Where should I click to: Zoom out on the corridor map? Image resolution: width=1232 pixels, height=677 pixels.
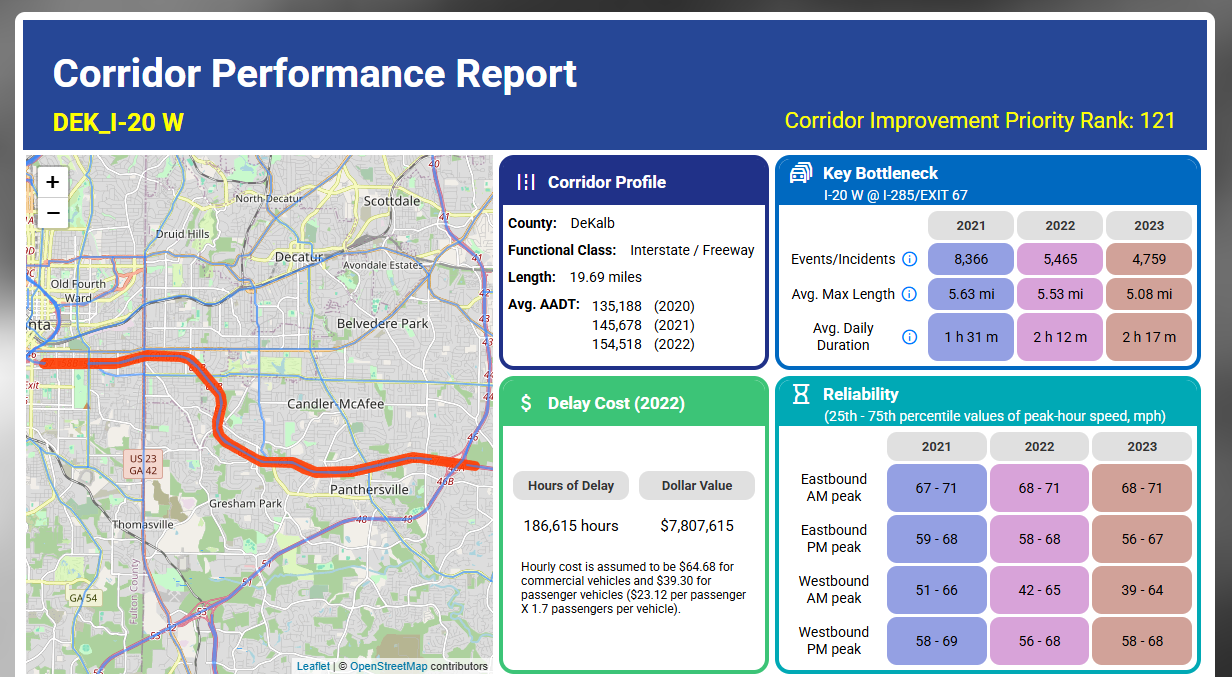point(53,213)
